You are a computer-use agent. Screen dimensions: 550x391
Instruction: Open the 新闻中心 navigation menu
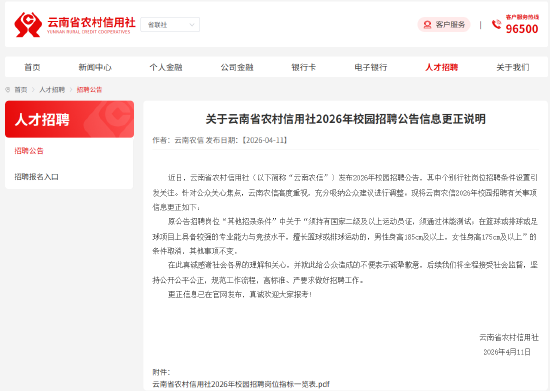[x=95, y=67]
